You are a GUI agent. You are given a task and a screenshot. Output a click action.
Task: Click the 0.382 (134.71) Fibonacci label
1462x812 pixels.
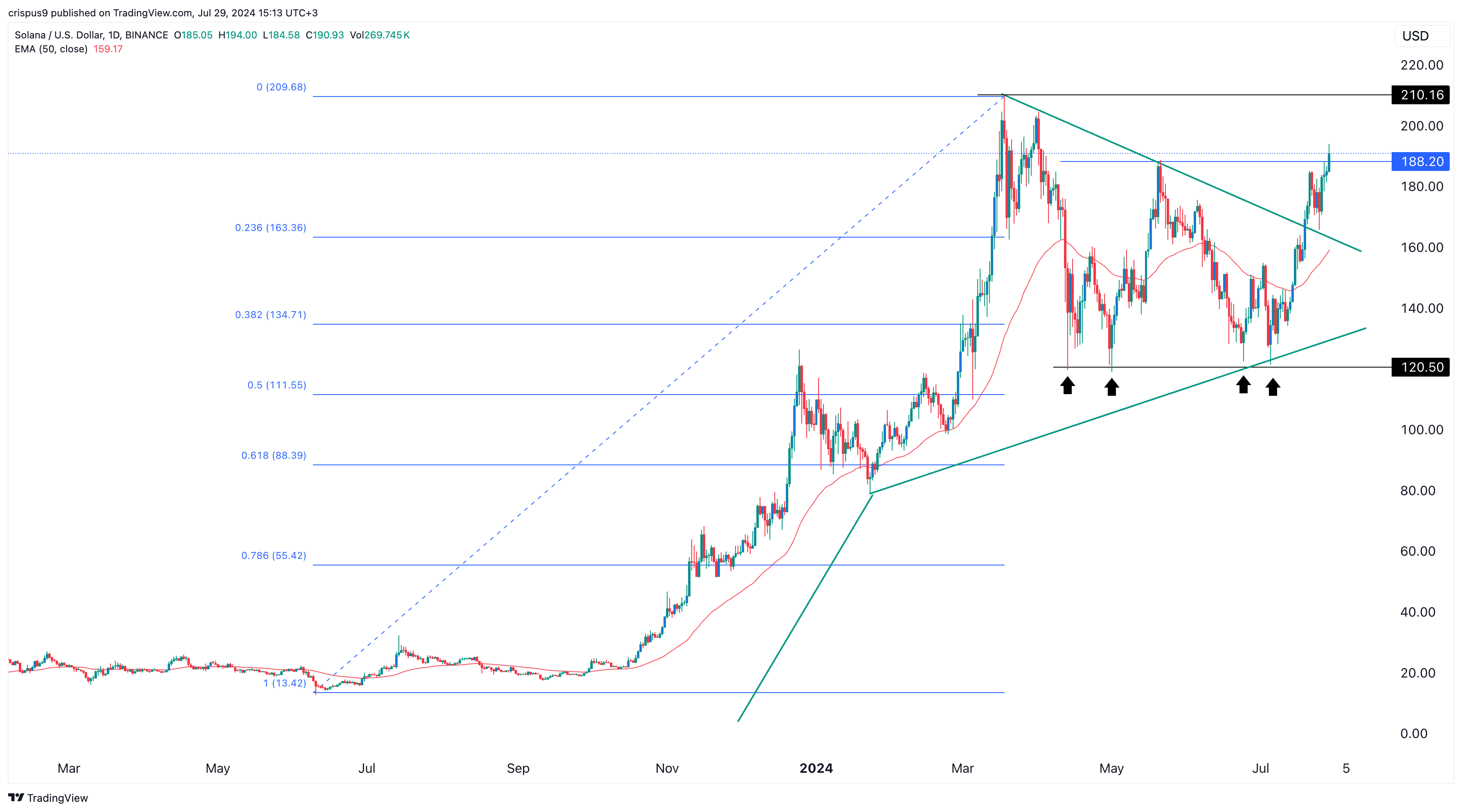tap(271, 314)
